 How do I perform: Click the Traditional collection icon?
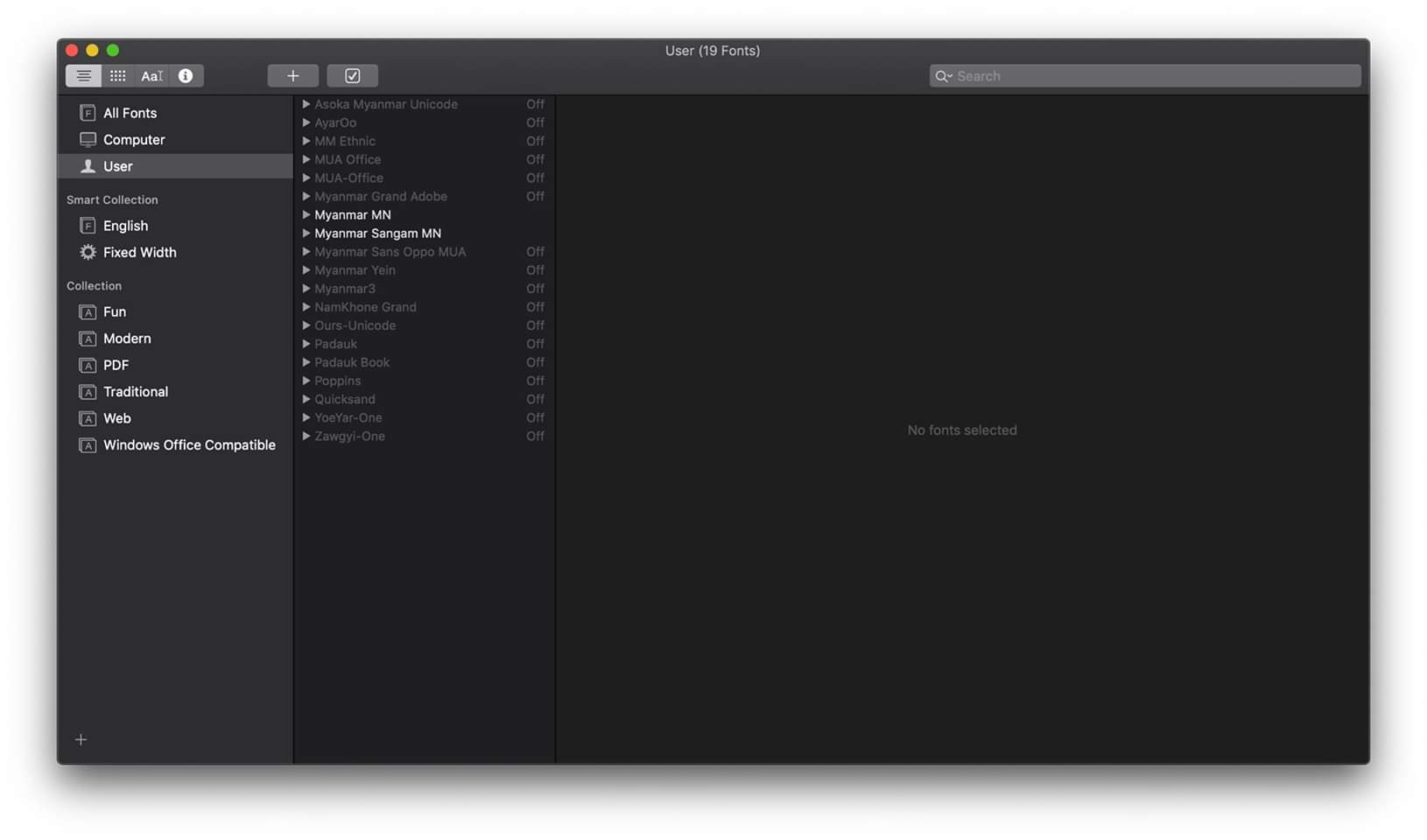click(88, 392)
